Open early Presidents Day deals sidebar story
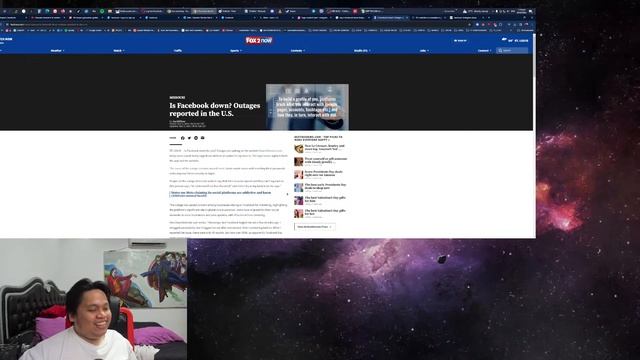This screenshot has height=360, width=640. click(x=325, y=186)
